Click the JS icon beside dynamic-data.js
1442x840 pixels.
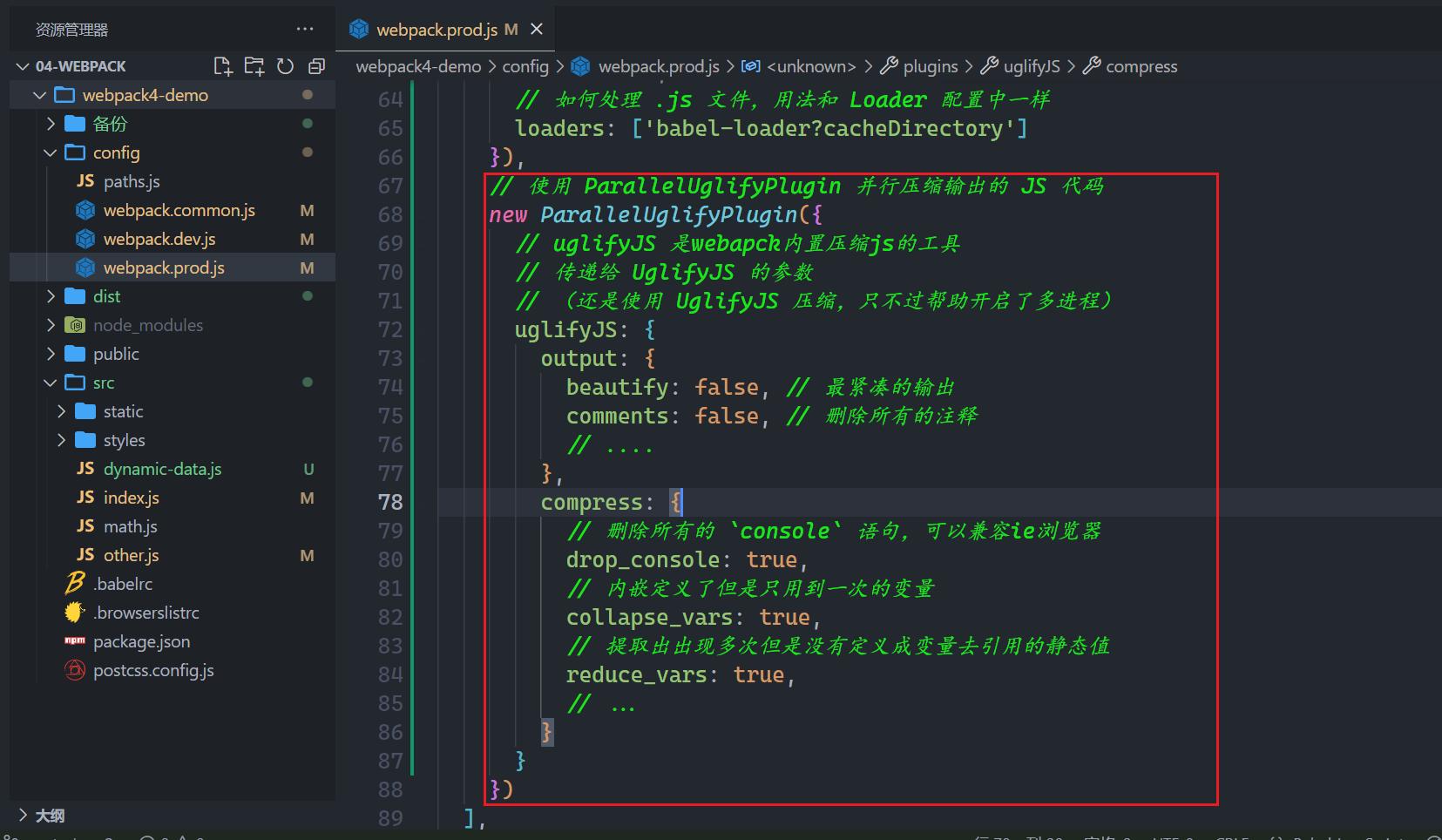(85, 468)
